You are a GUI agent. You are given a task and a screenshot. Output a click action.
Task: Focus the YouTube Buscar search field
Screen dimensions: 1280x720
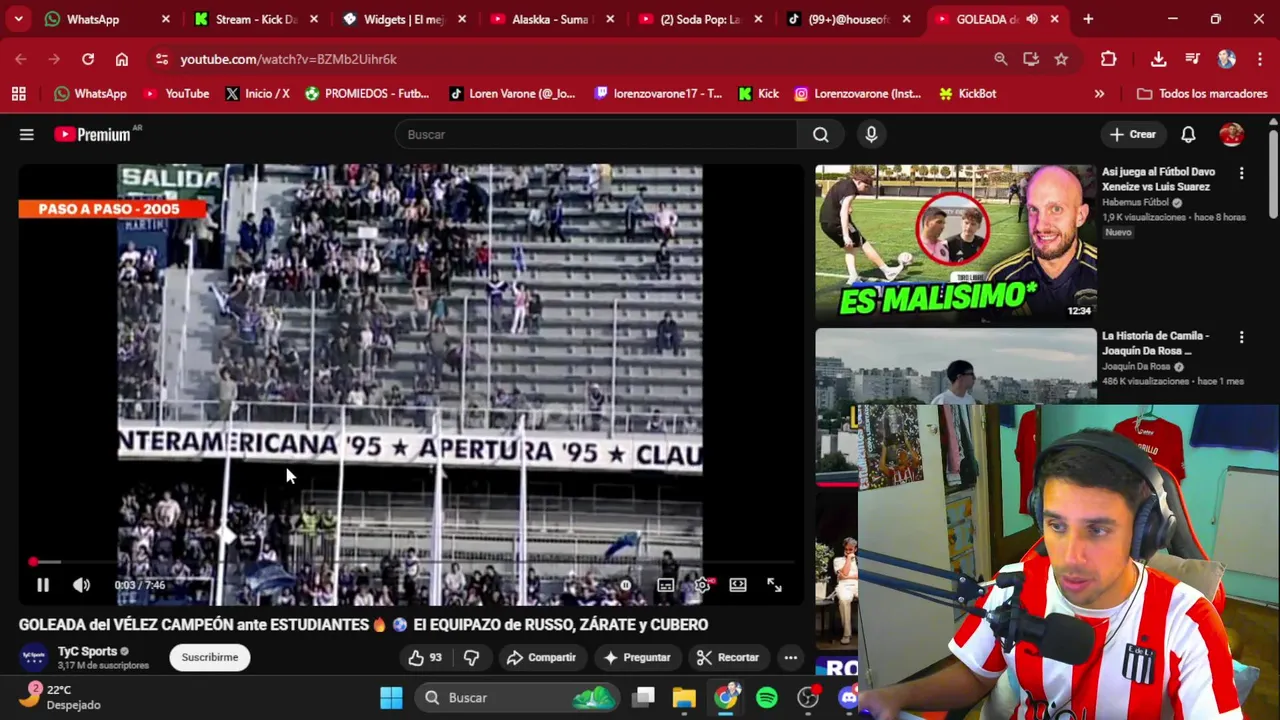(x=596, y=134)
